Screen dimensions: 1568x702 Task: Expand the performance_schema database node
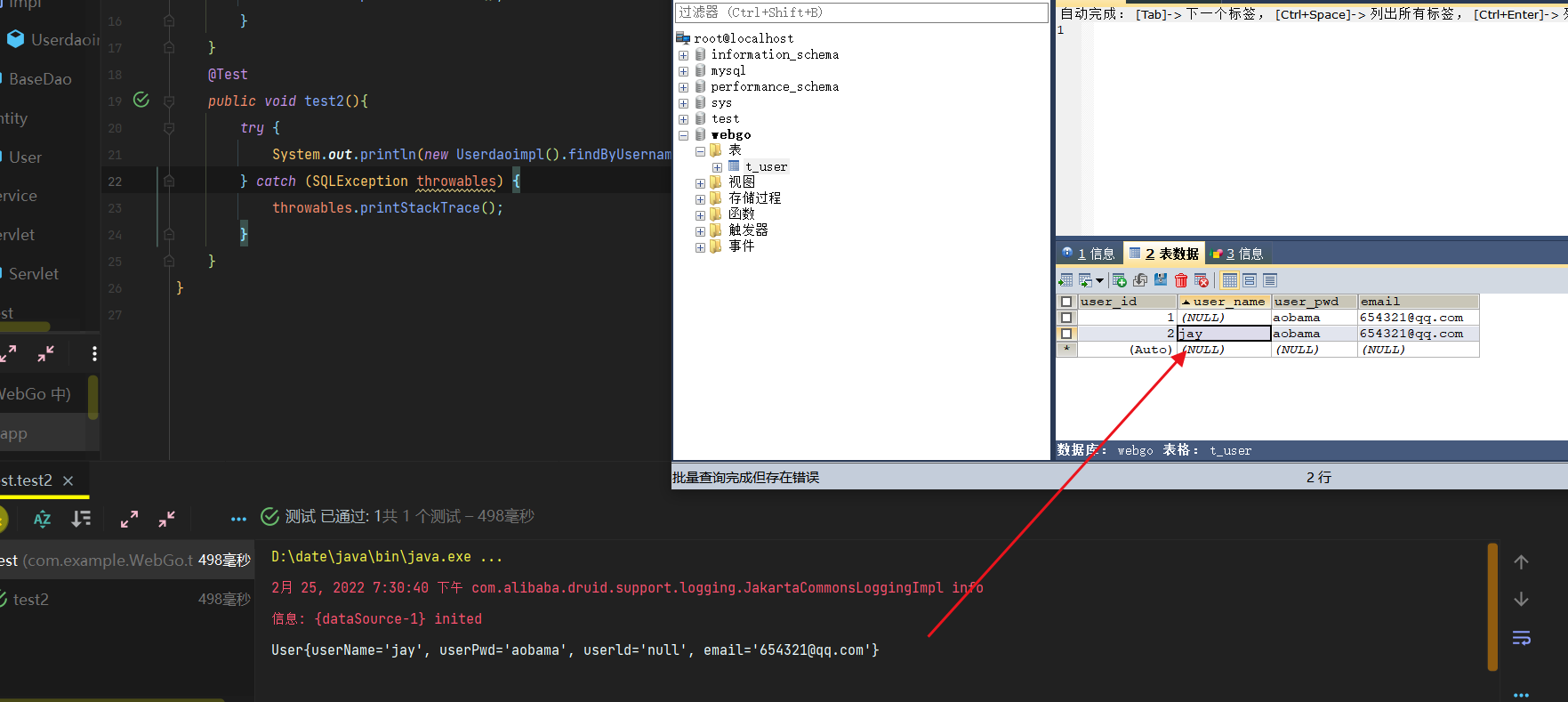pyautogui.click(x=684, y=87)
